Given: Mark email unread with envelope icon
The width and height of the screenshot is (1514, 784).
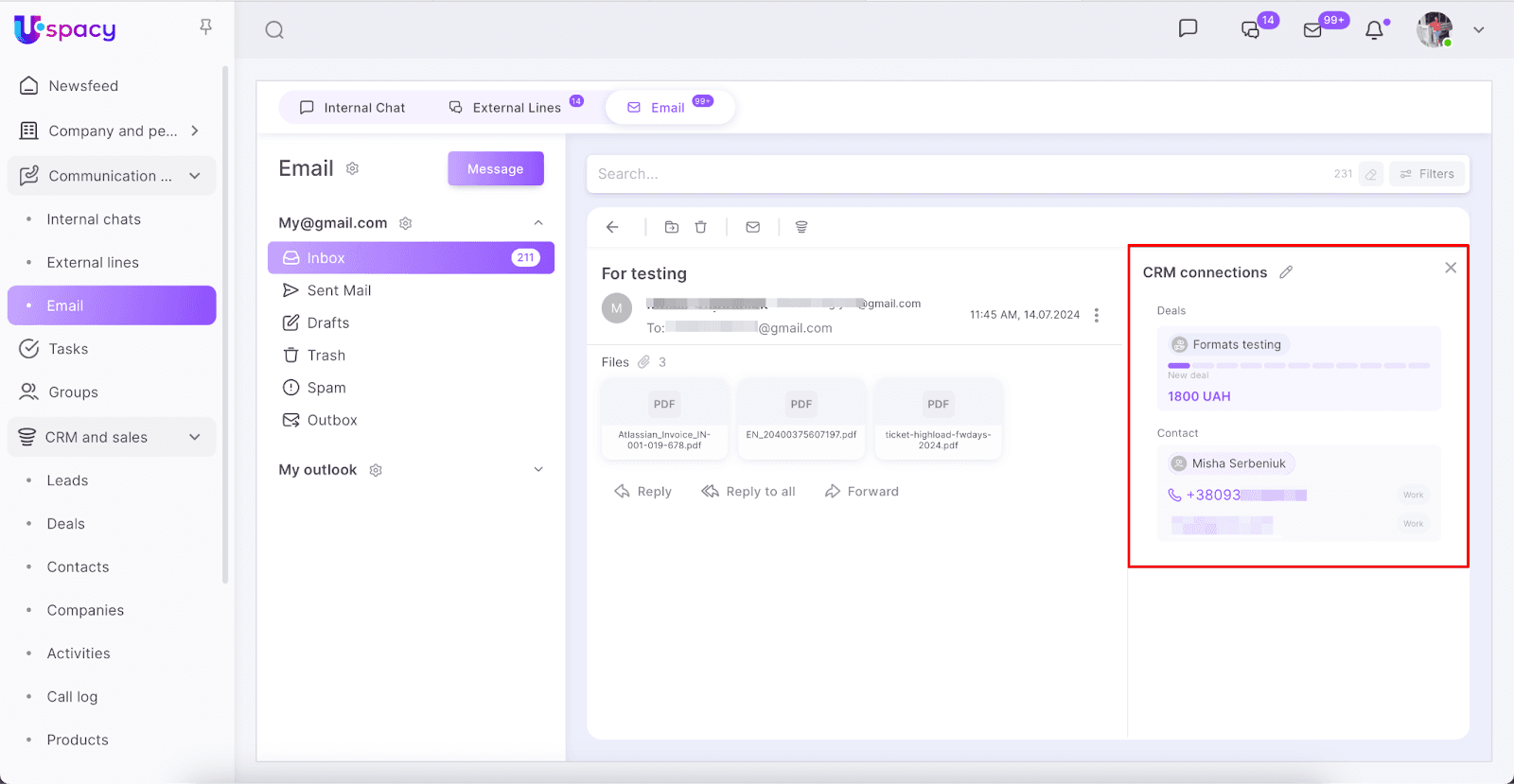Looking at the screenshot, I should 752,227.
